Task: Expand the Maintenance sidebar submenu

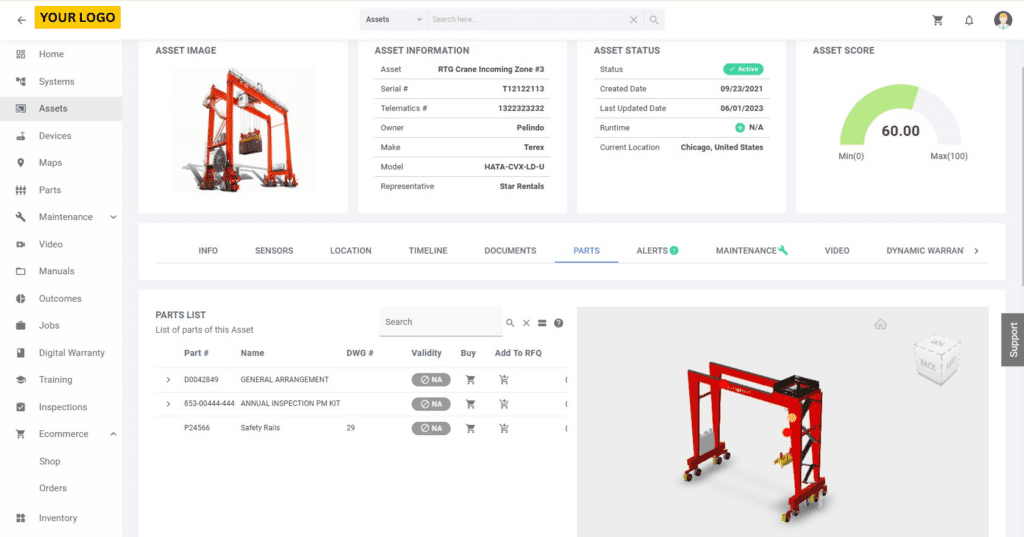Action: click(113, 217)
